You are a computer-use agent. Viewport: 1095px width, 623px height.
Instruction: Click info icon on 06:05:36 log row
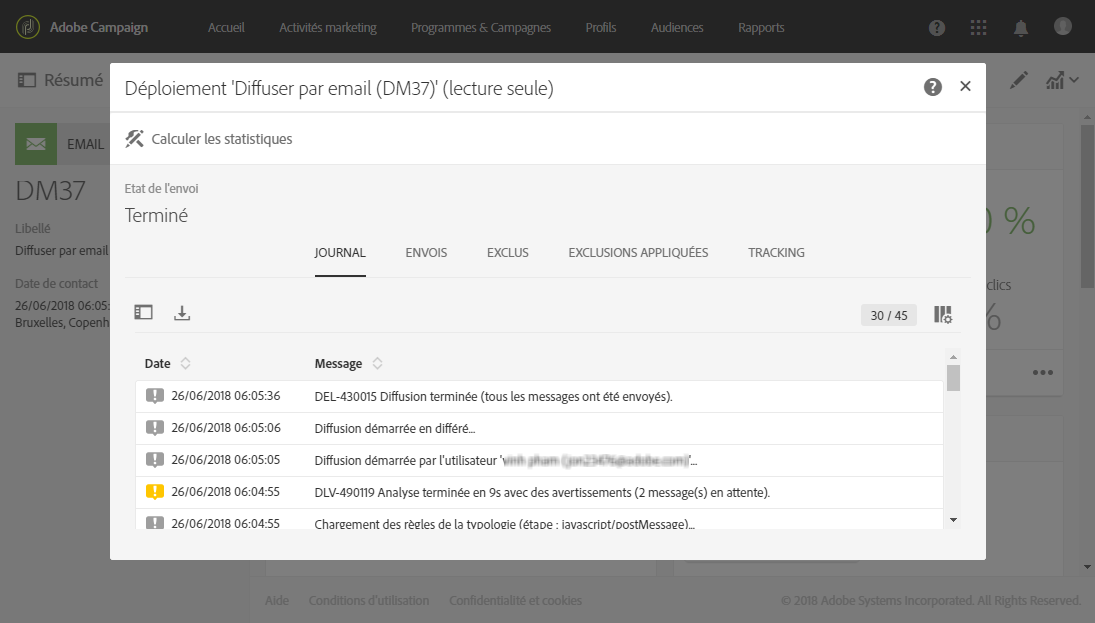point(154,396)
